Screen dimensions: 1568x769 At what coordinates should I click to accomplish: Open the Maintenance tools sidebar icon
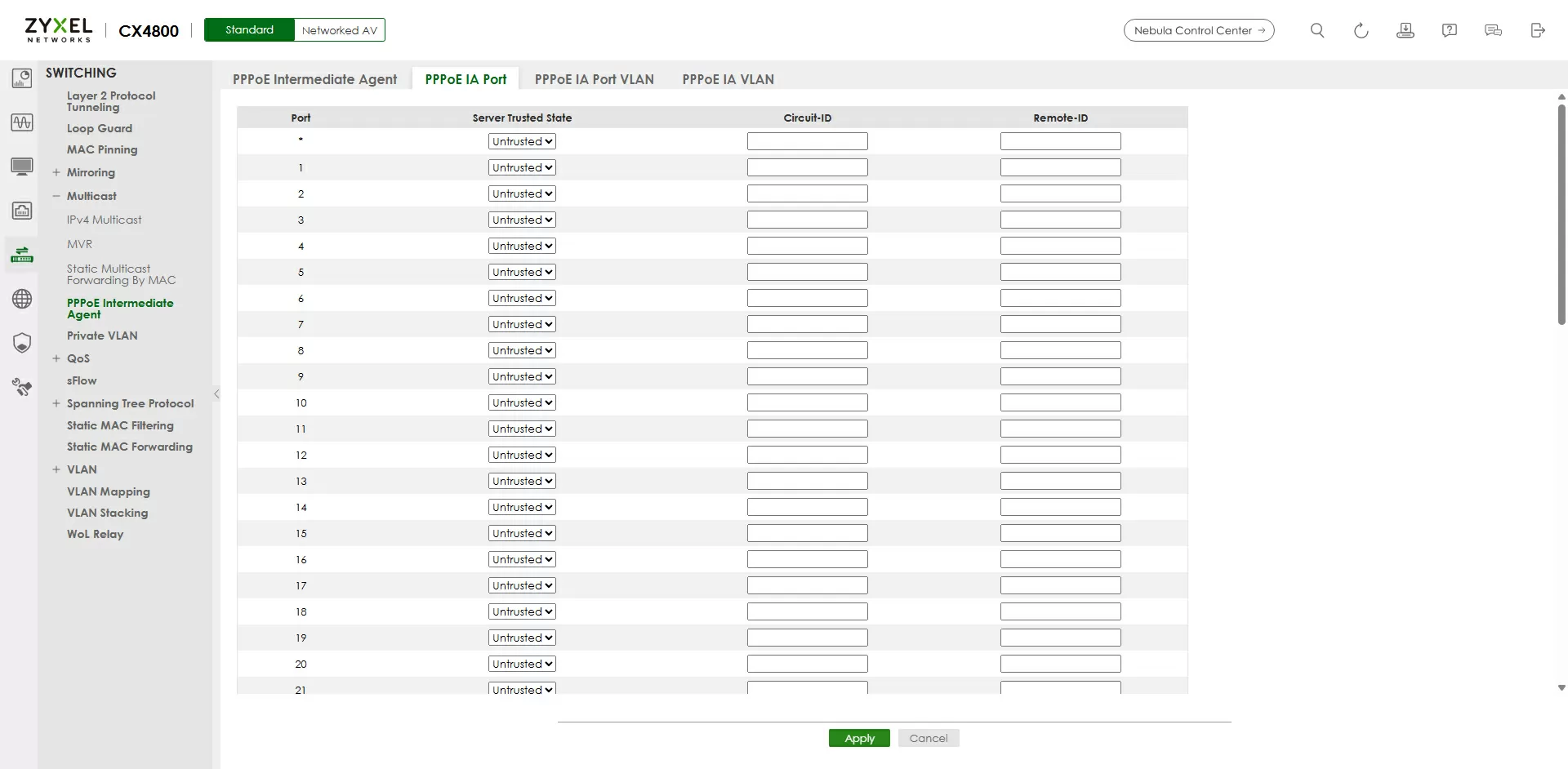pyautogui.click(x=22, y=387)
